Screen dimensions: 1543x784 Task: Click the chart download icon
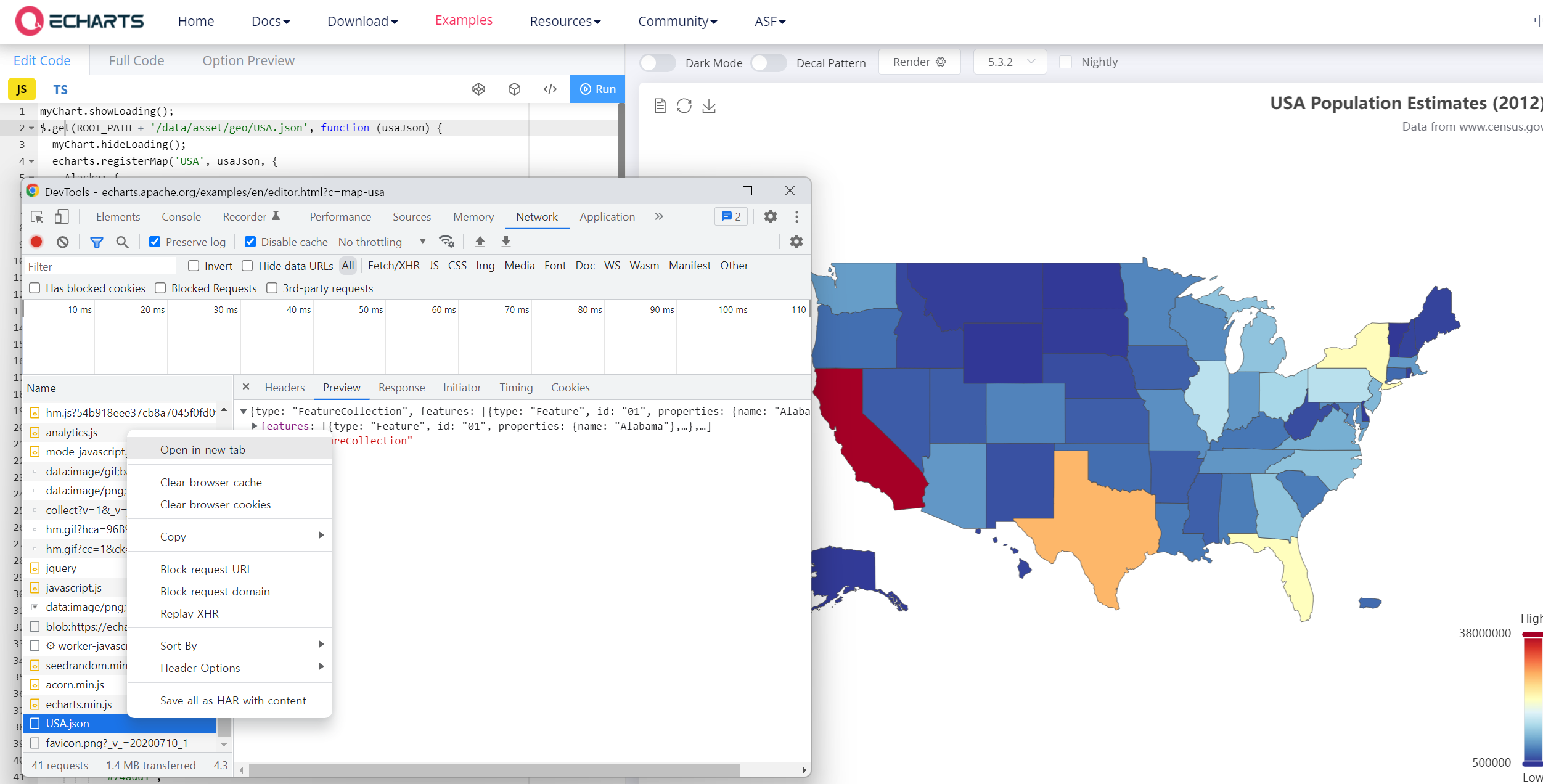pos(709,106)
